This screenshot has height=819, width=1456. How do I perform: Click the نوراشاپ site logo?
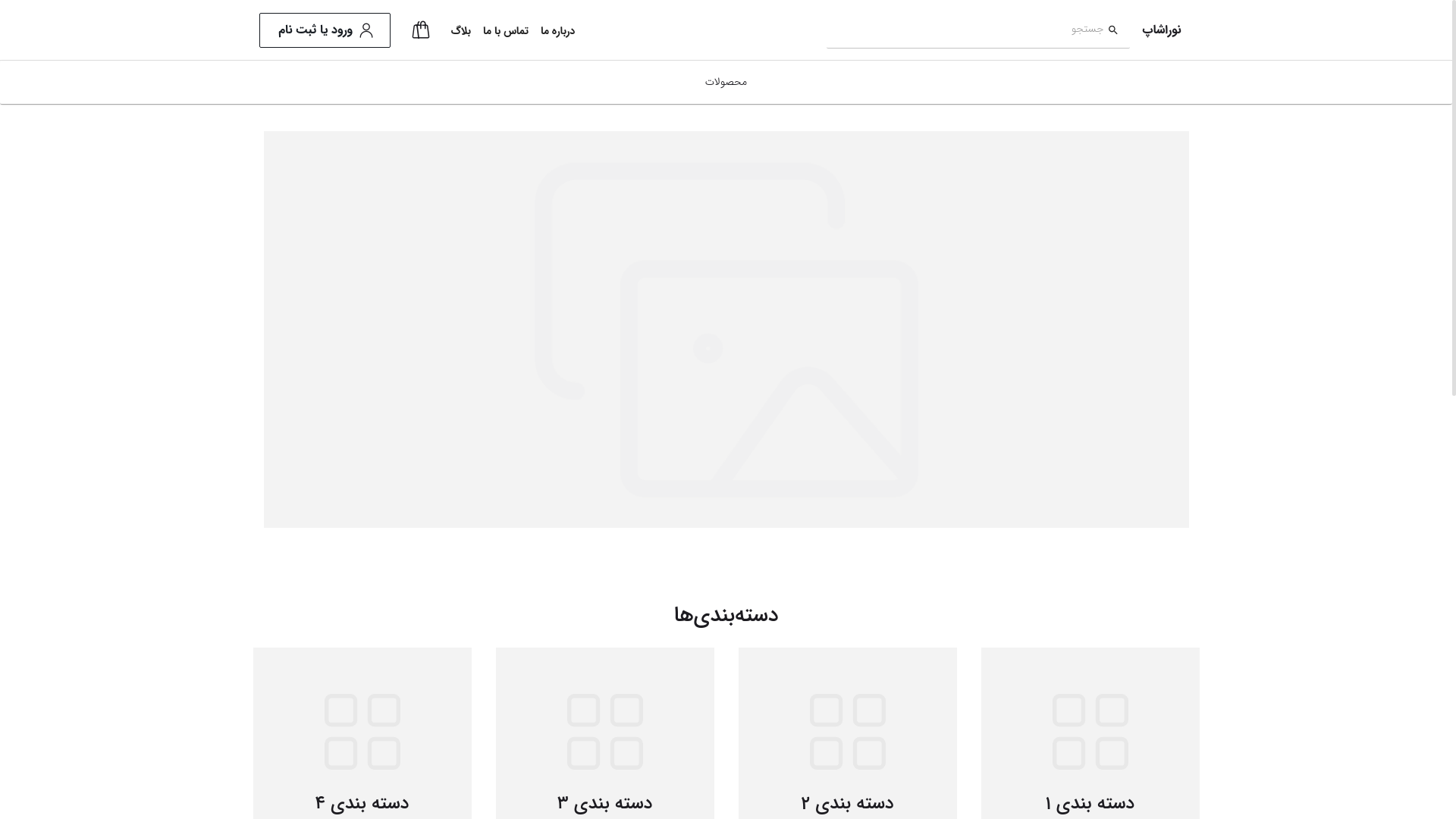click(1161, 30)
